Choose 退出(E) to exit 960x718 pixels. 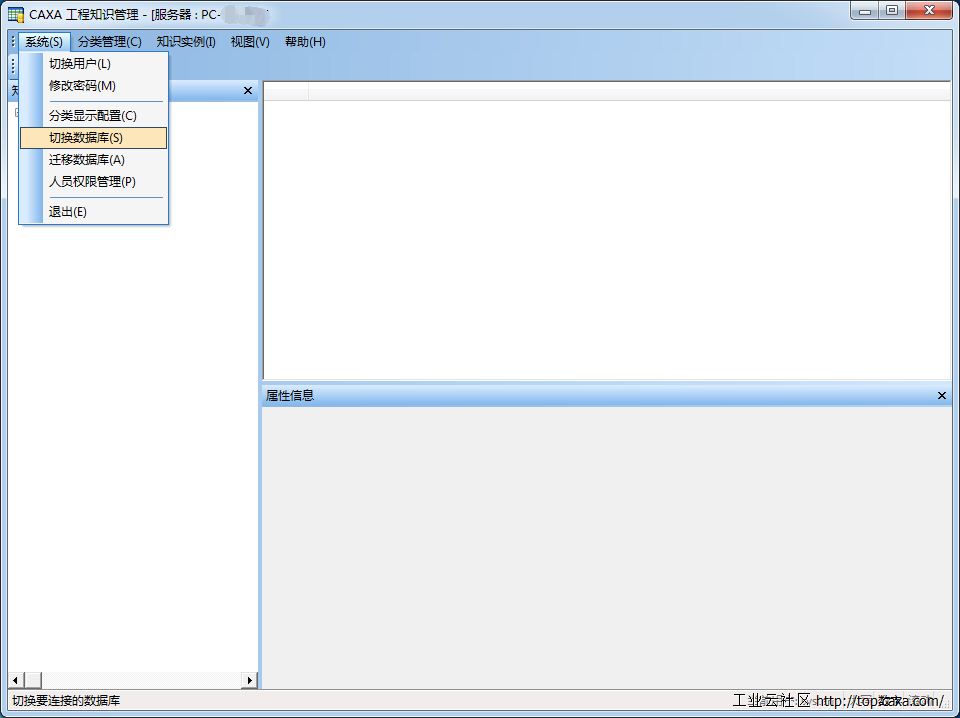click(93, 212)
